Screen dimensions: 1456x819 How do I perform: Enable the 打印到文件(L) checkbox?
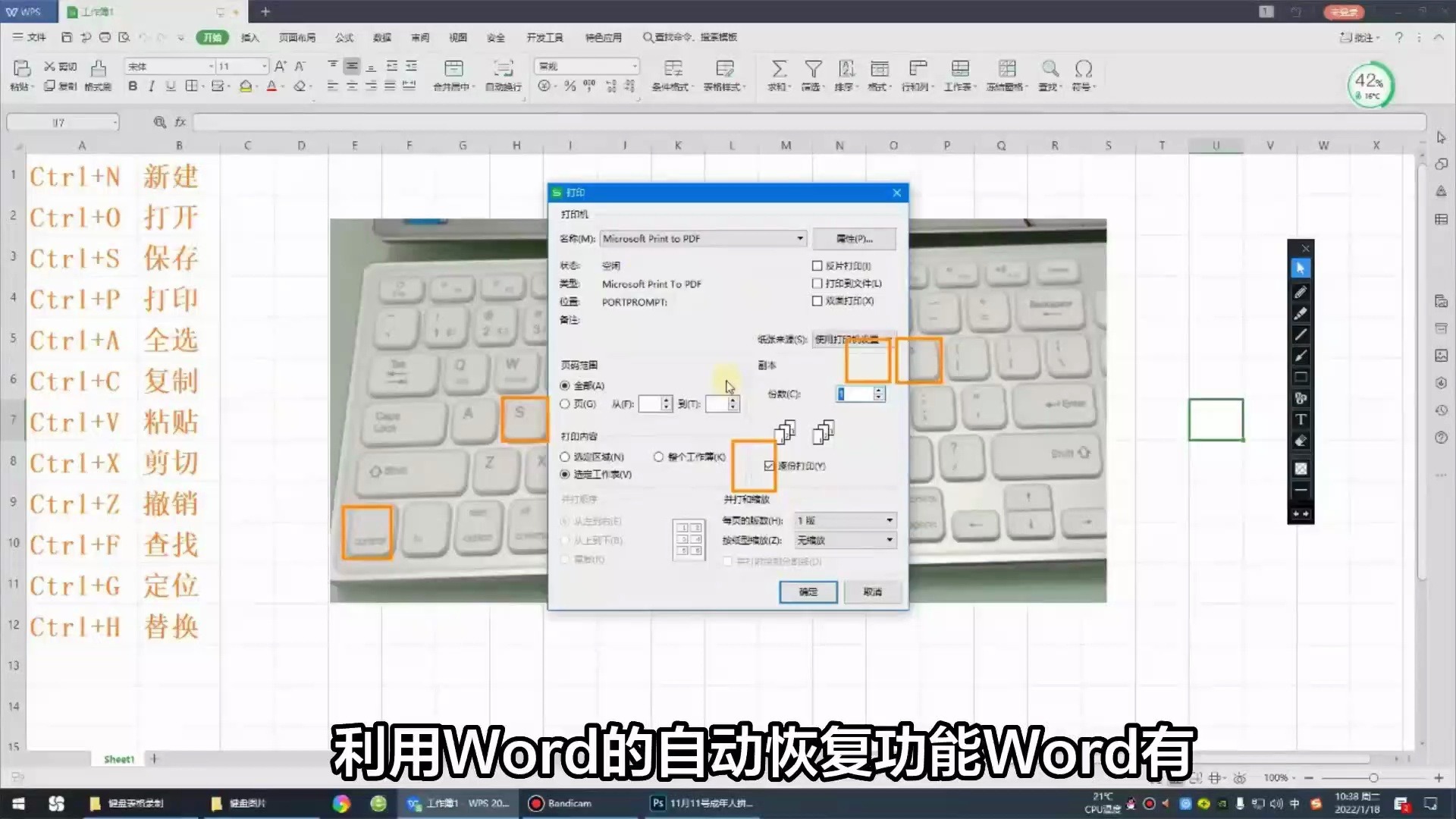point(817,283)
